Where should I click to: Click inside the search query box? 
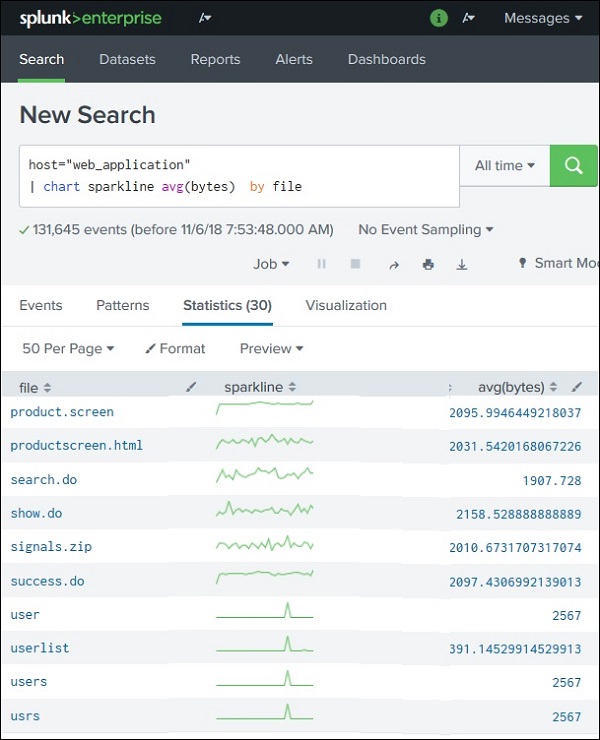click(238, 175)
